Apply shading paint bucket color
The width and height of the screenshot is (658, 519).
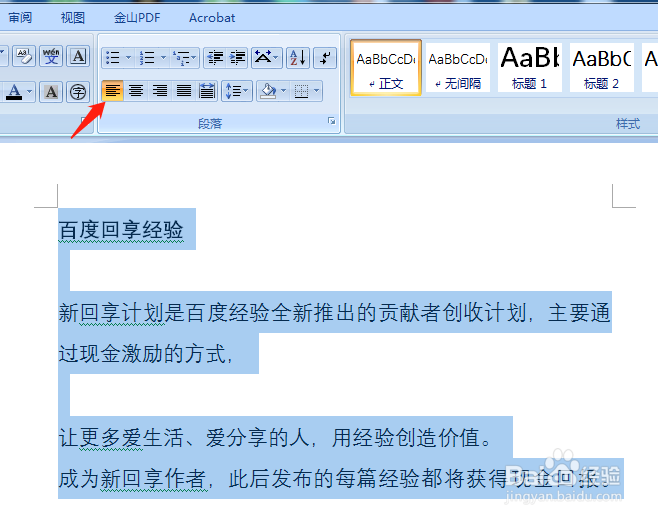tap(268, 91)
